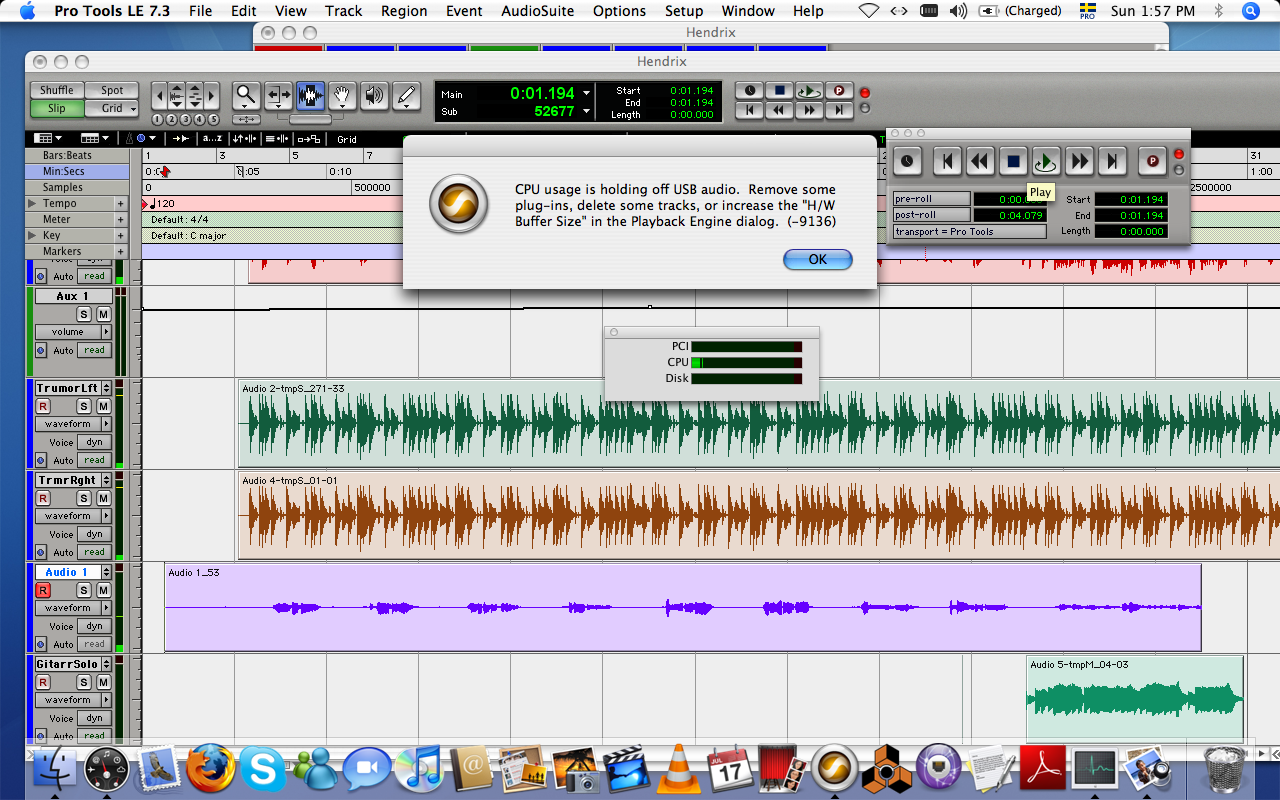This screenshot has height=800, width=1280.
Task: Open transport = Pro Tools selector
Action: pos(970,232)
